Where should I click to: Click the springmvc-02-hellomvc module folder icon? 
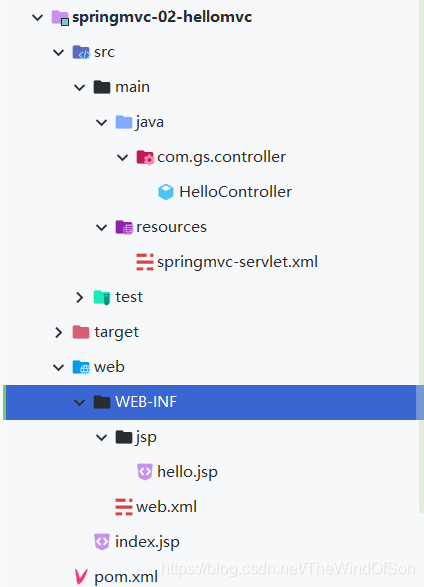tap(60, 18)
